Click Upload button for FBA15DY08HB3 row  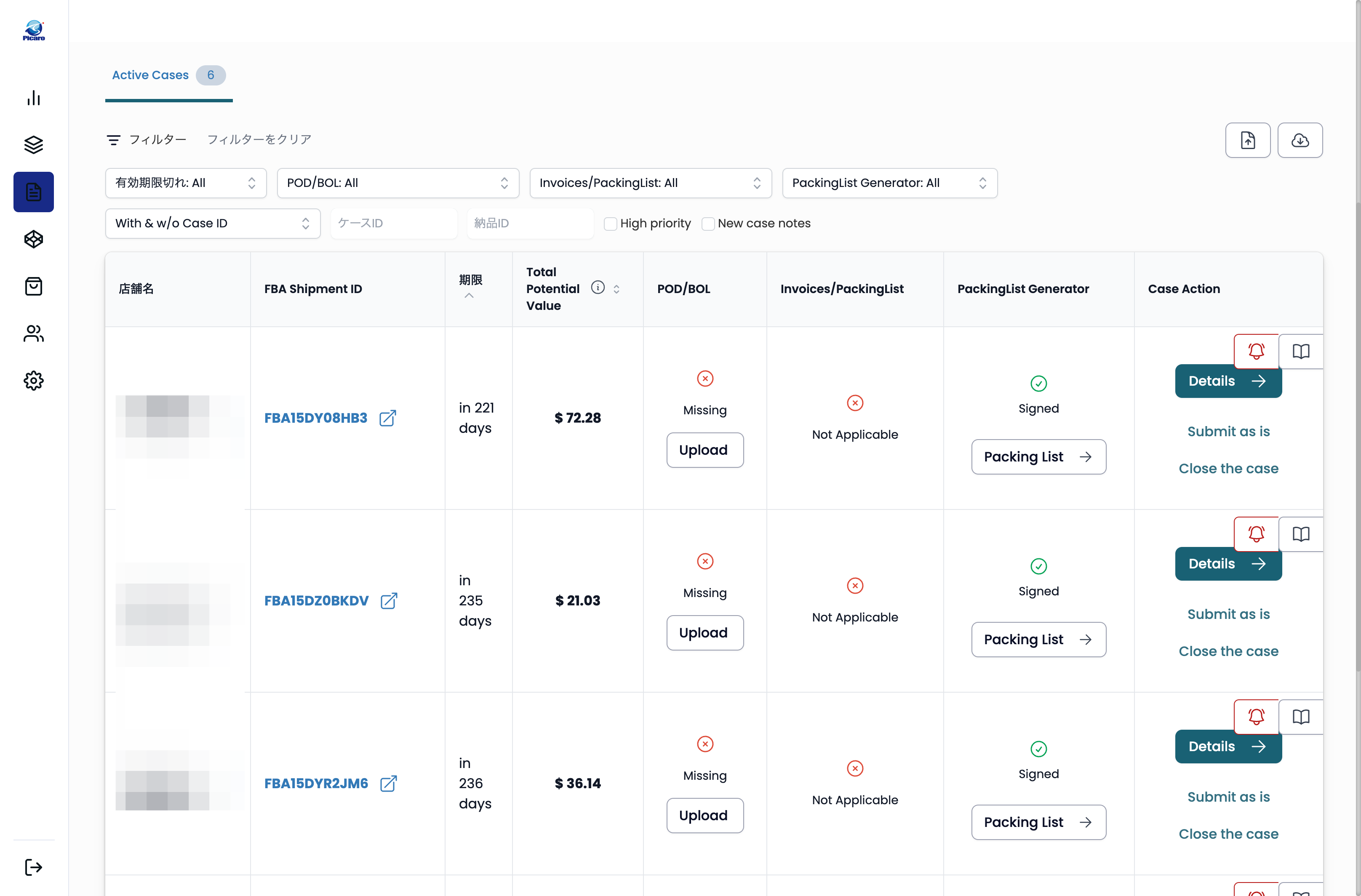[705, 450]
